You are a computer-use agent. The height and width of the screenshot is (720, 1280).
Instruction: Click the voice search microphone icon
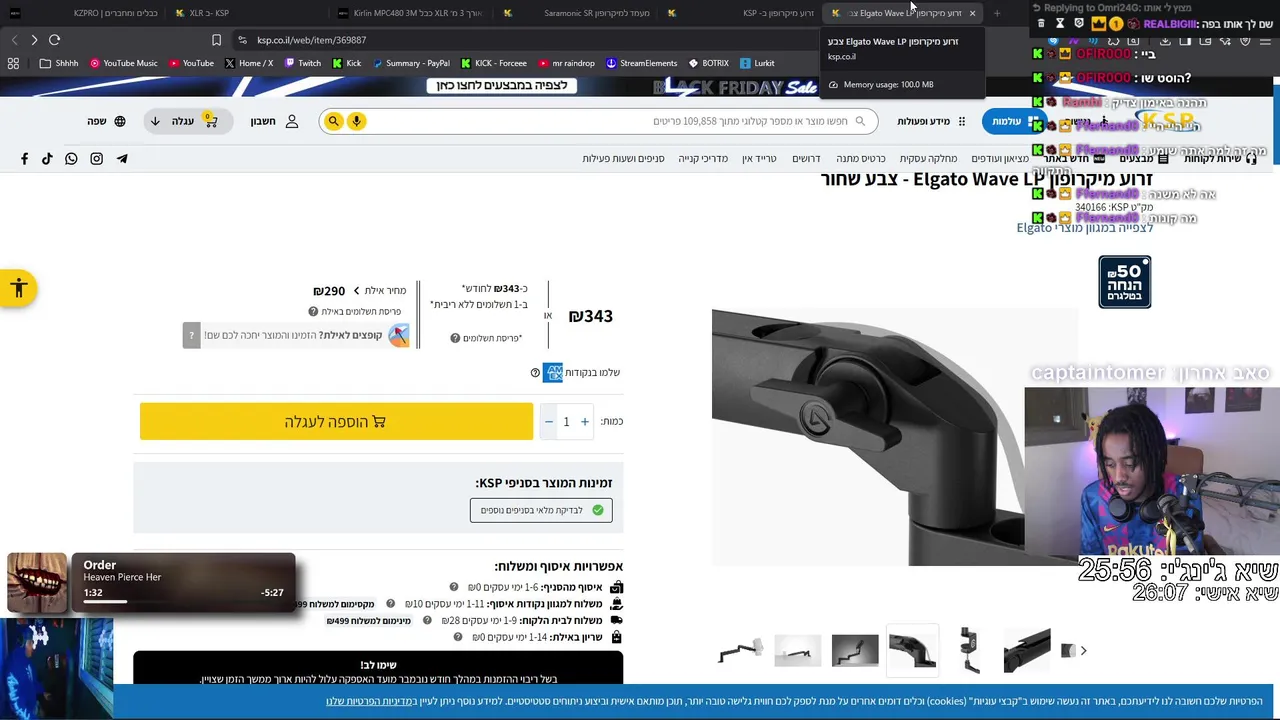[356, 121]
